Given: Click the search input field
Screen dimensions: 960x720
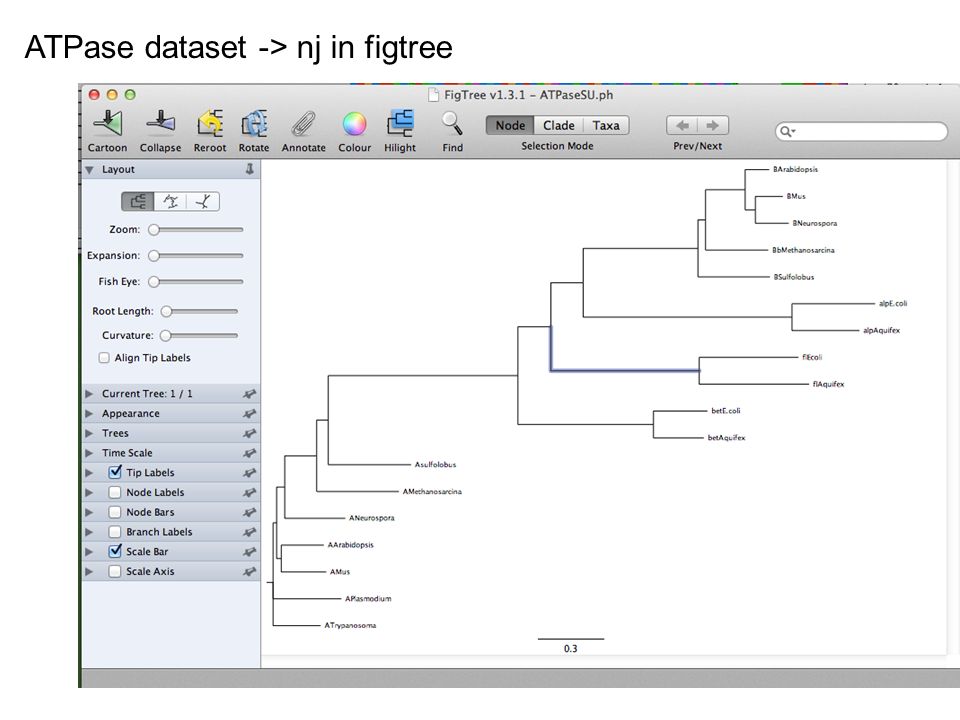Looking at the screenshot, I should coord(861,131).
